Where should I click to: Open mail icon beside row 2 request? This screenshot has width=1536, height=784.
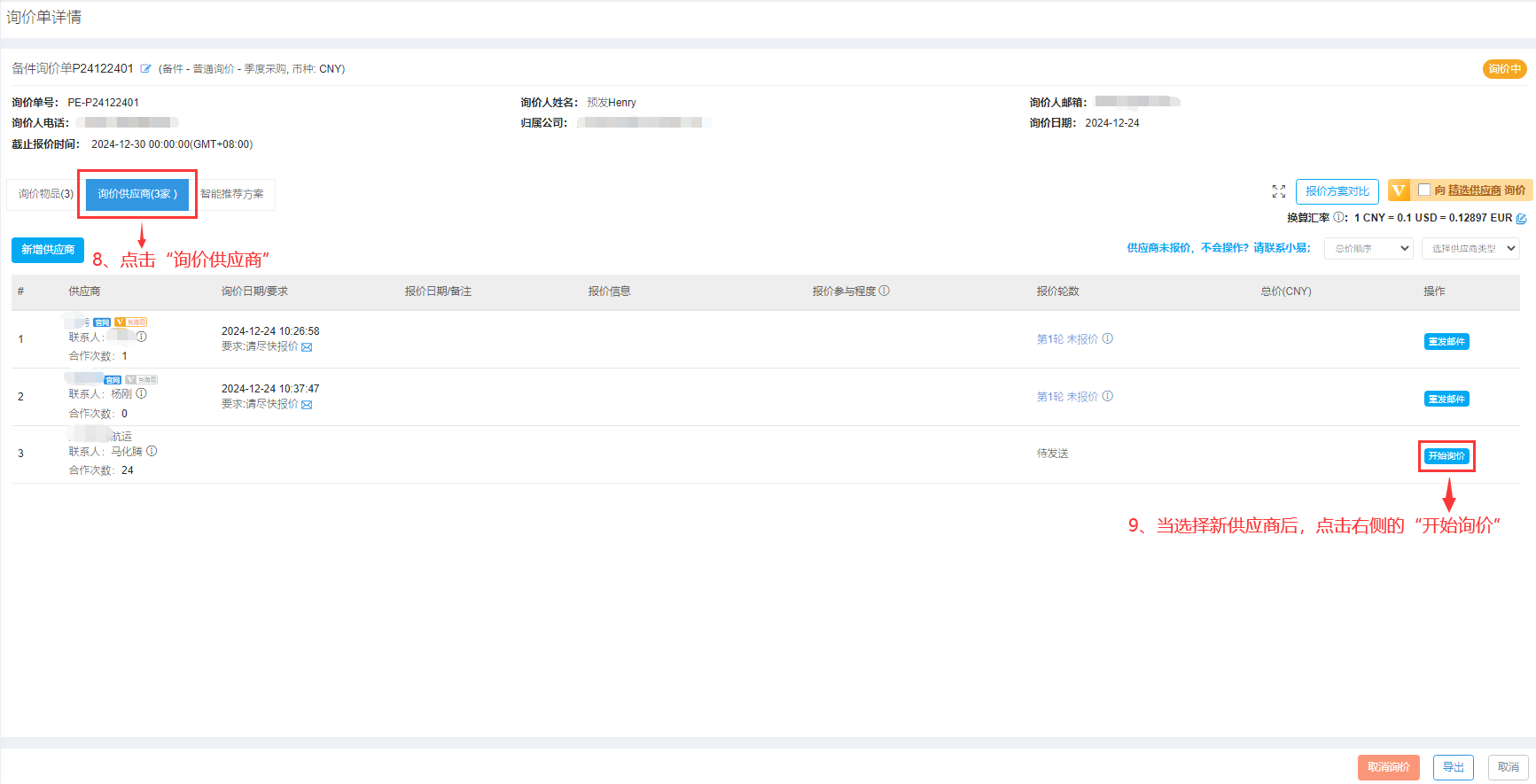click(307, 405)
